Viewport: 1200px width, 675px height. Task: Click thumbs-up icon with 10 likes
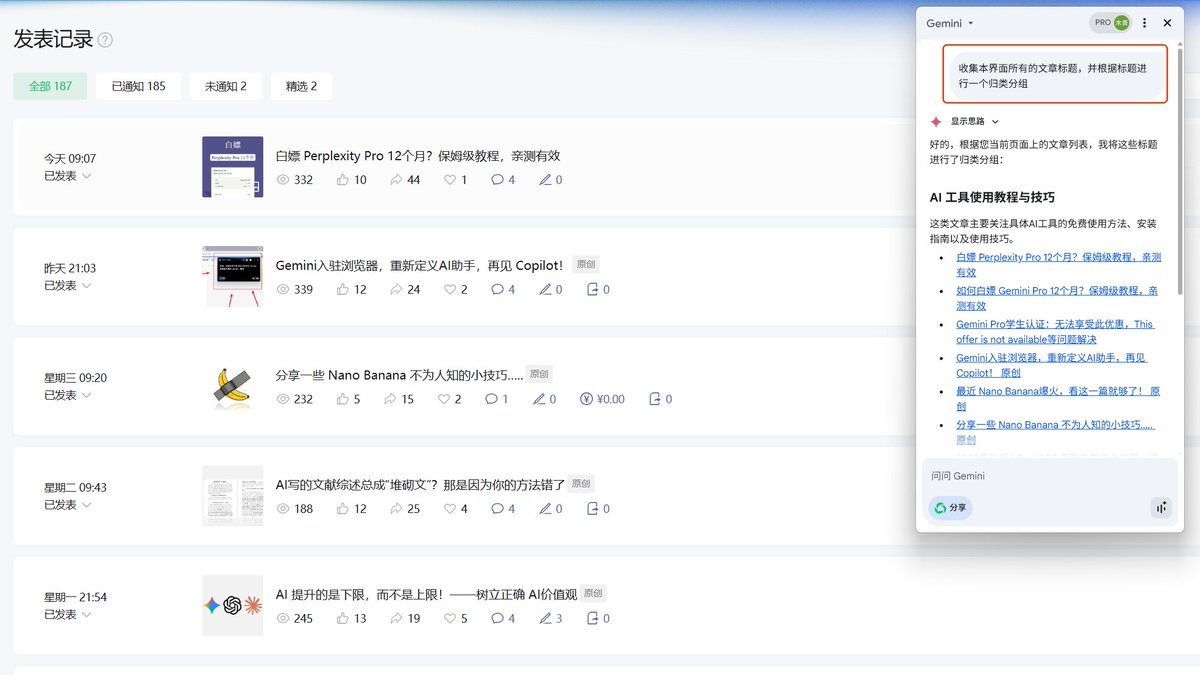343,180
